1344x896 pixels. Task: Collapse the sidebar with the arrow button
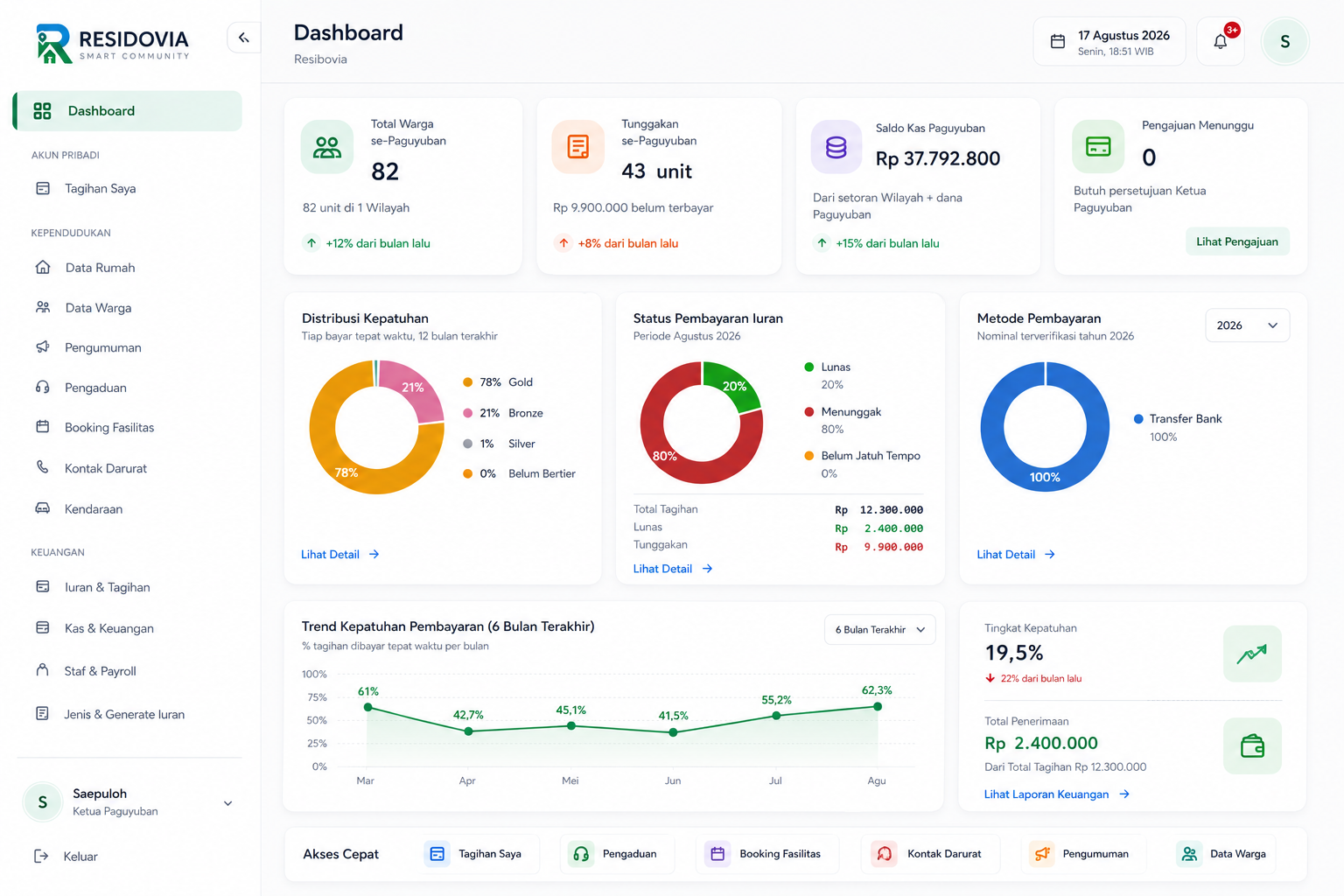tap(244, 38)
